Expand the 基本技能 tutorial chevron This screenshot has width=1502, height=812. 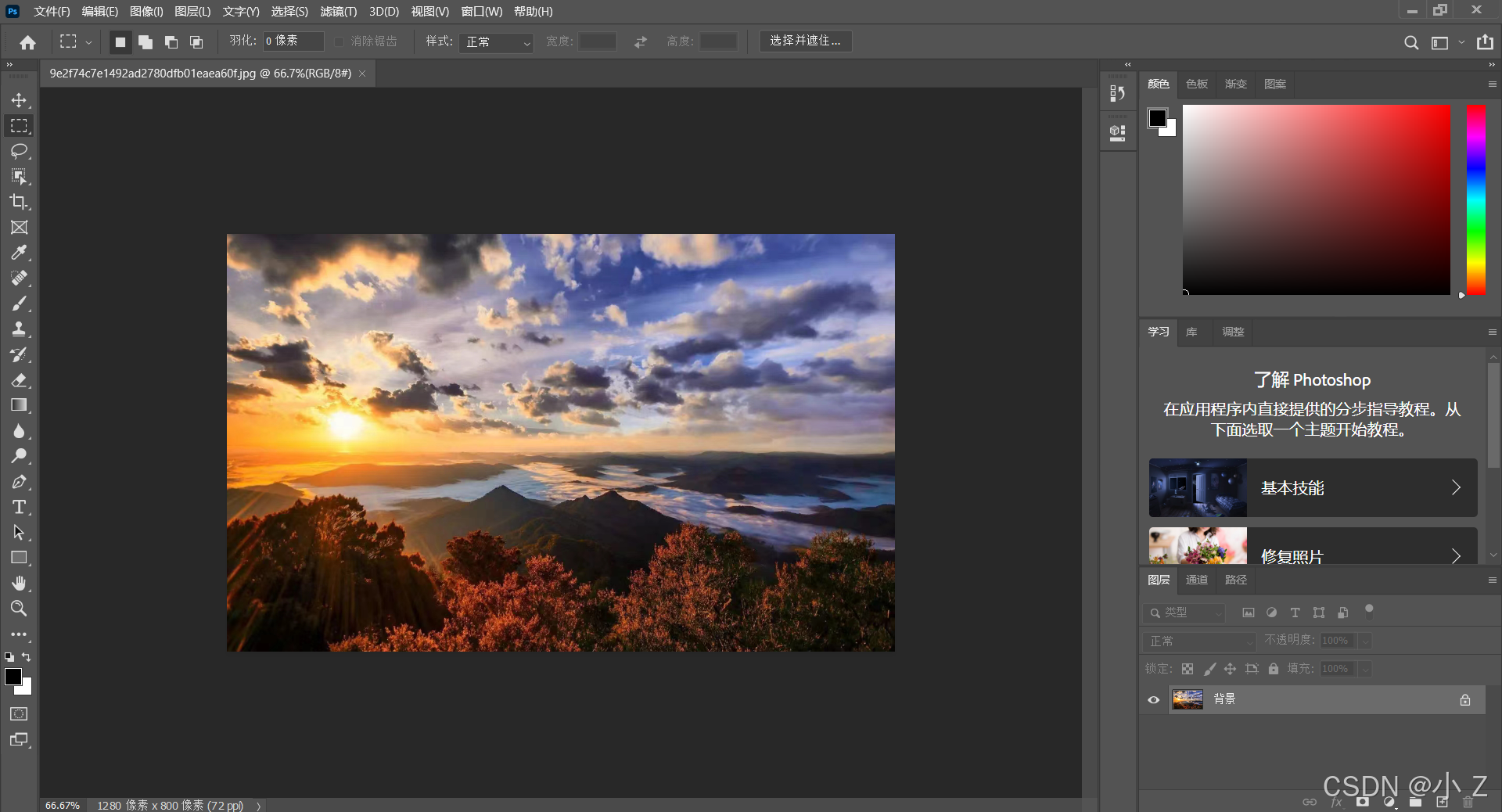click(1456, 487)
